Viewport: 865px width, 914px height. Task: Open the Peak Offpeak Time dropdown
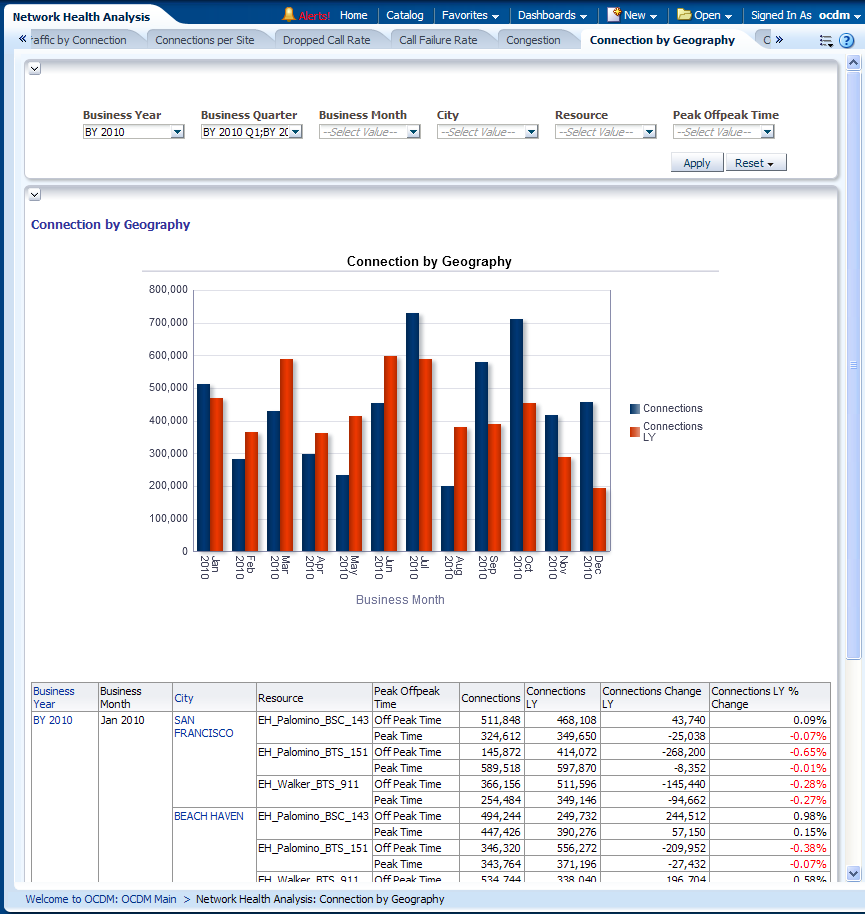click(767, 132)
